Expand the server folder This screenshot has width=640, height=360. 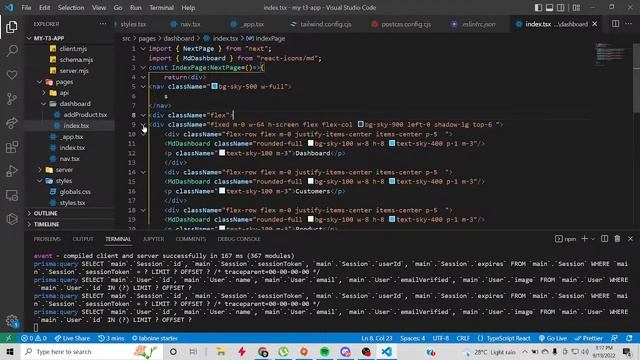pyautogui.click(x=40, y=169)
